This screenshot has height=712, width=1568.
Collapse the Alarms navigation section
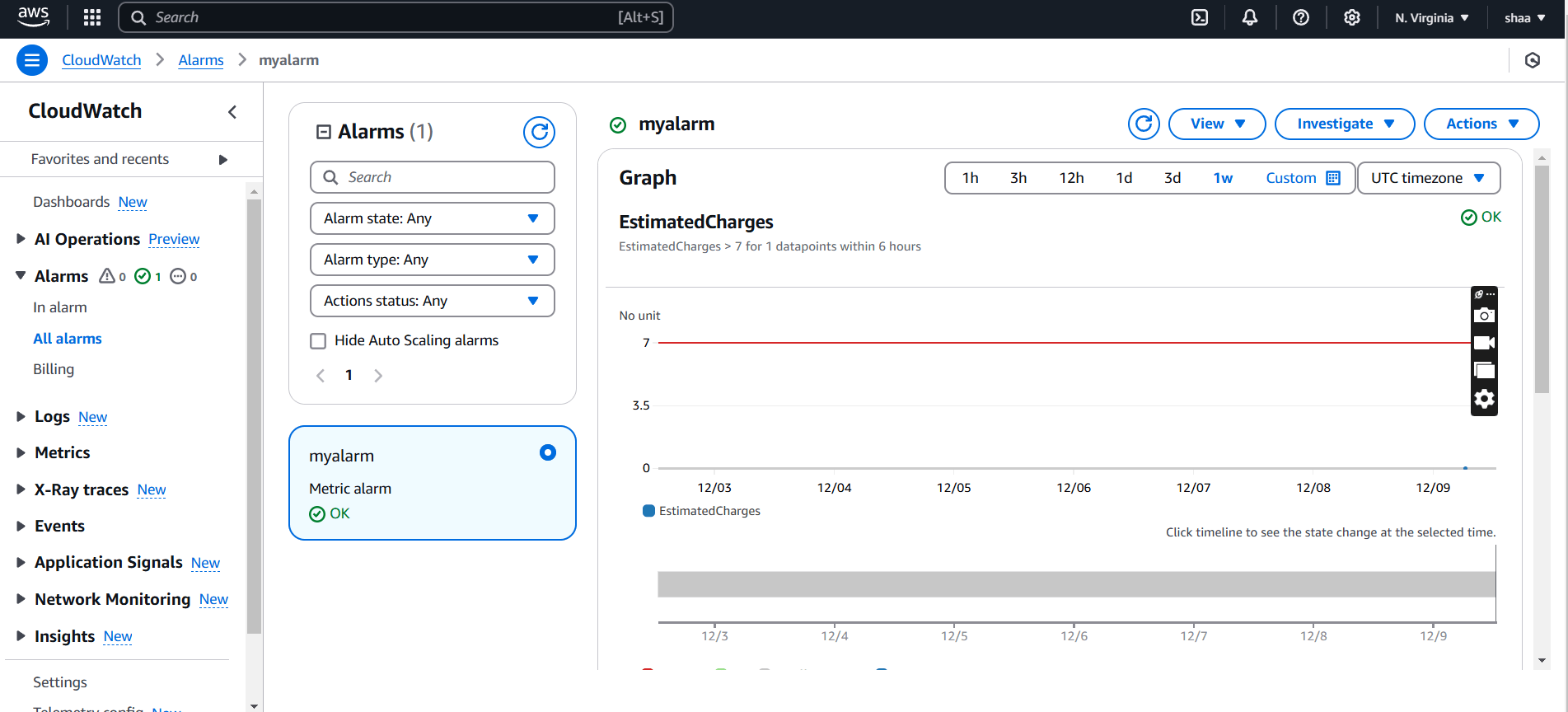[x=21, y=275]
